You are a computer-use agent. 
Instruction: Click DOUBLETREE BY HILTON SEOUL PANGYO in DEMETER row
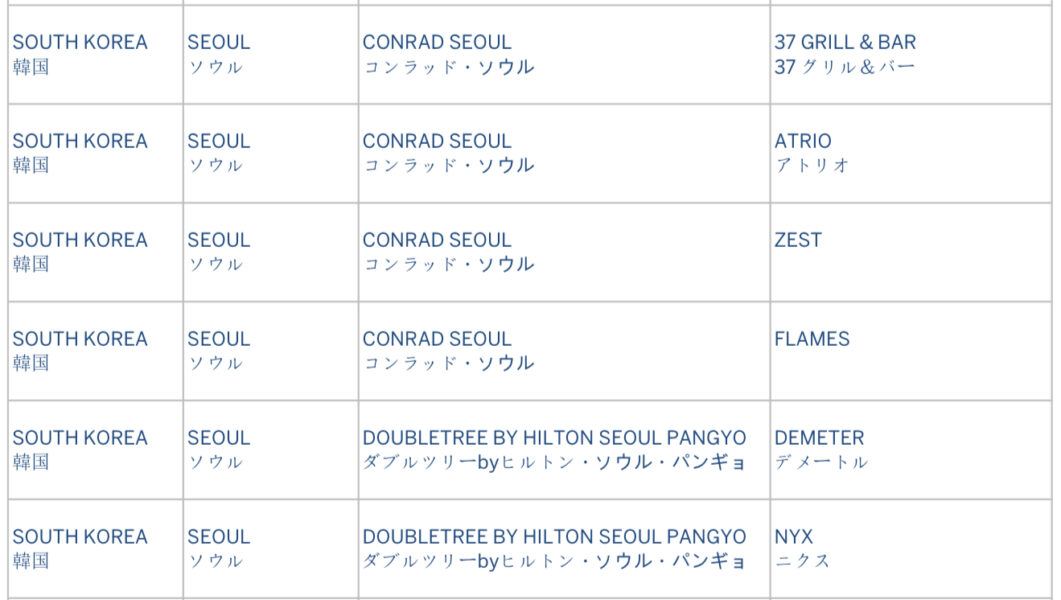pos(554,438)
